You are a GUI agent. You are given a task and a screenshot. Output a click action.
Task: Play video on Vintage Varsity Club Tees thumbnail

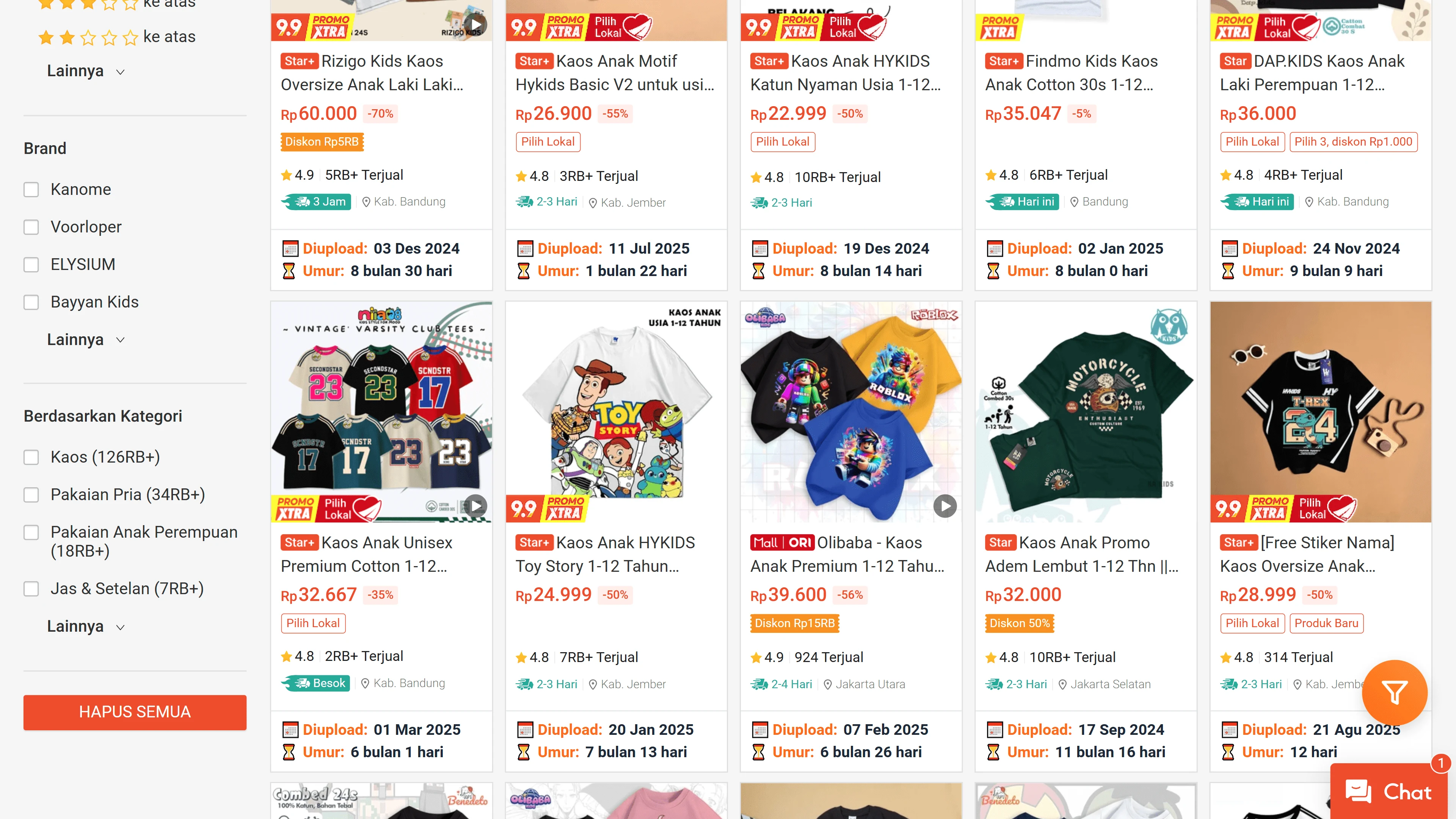click(476, 506)
